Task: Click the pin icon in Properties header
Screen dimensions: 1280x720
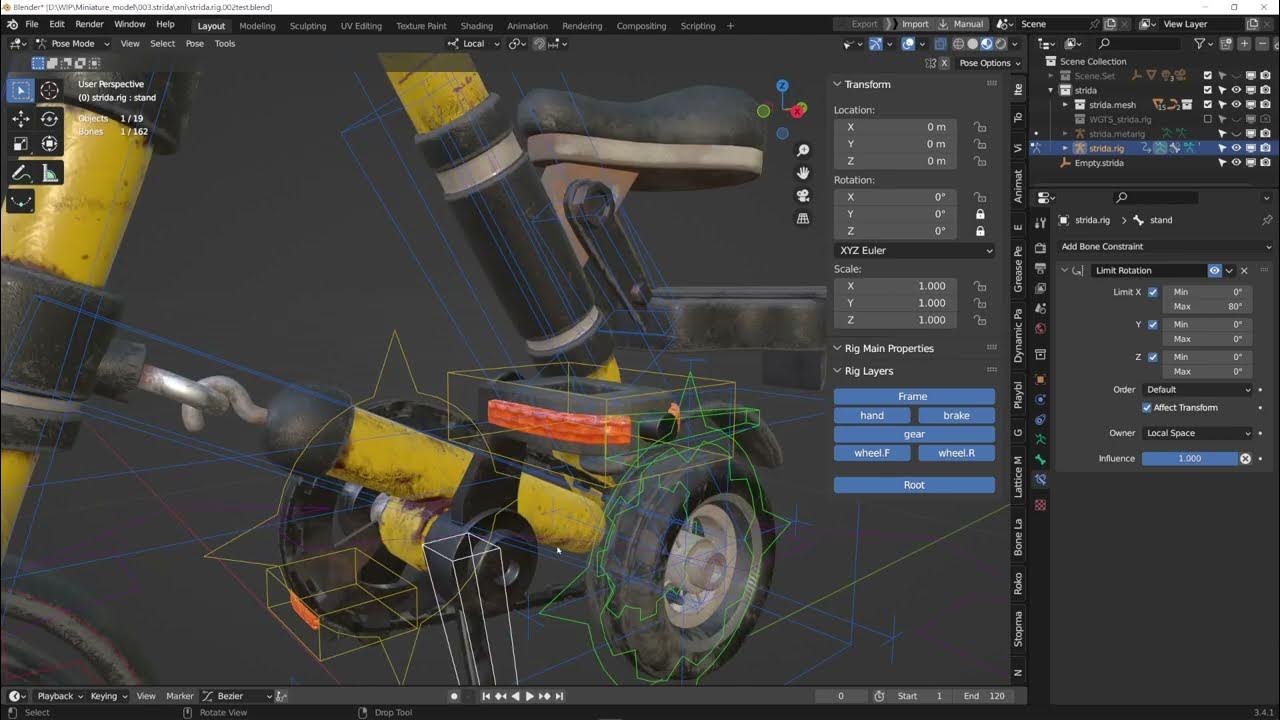Action: (x=1267, y=220)
